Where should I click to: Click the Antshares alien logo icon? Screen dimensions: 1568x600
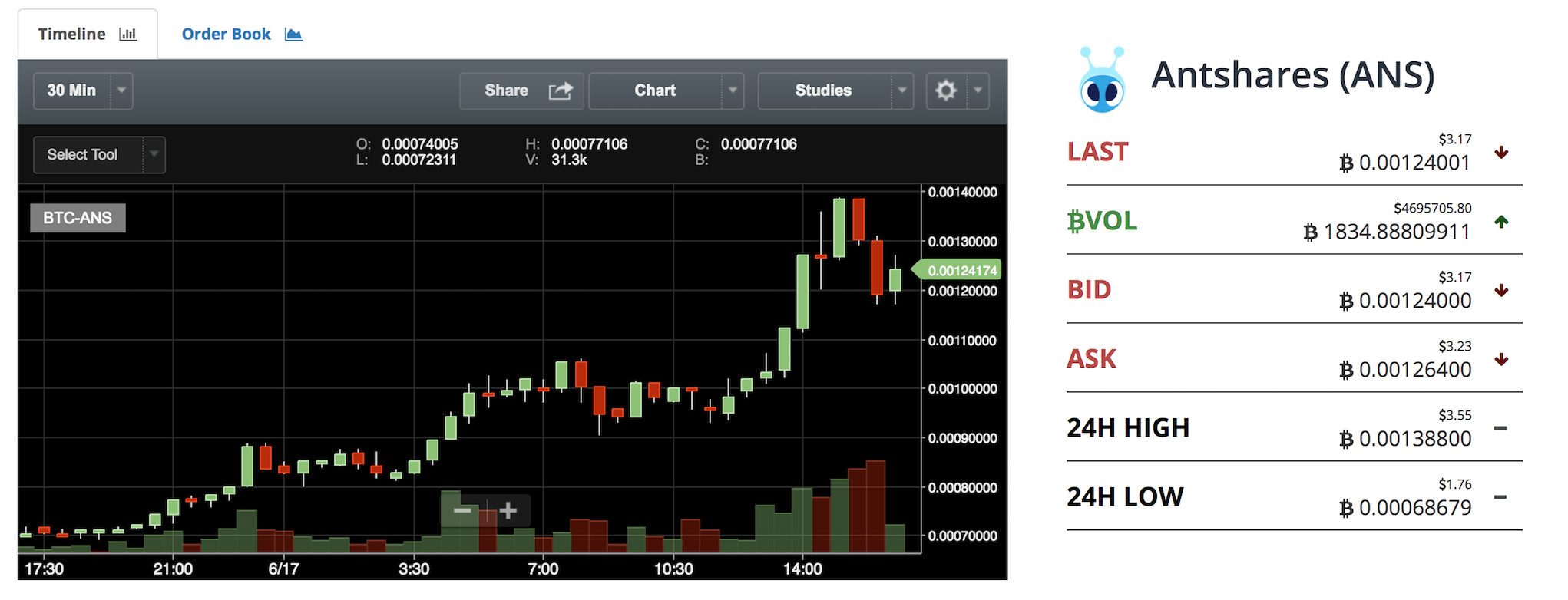coord(1102,79)
